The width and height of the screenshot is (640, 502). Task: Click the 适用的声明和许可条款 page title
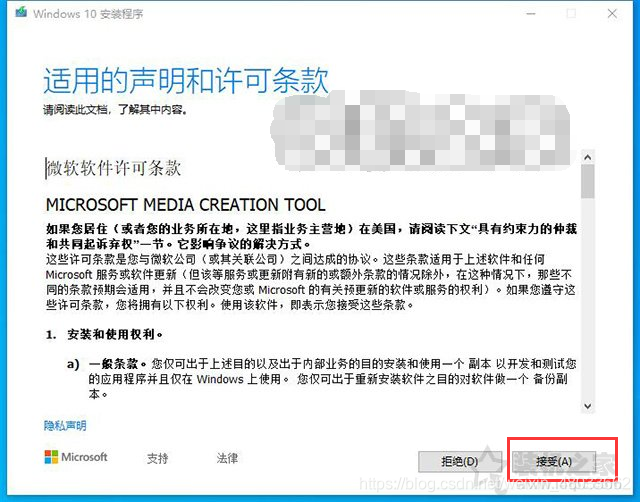(186, 80)
